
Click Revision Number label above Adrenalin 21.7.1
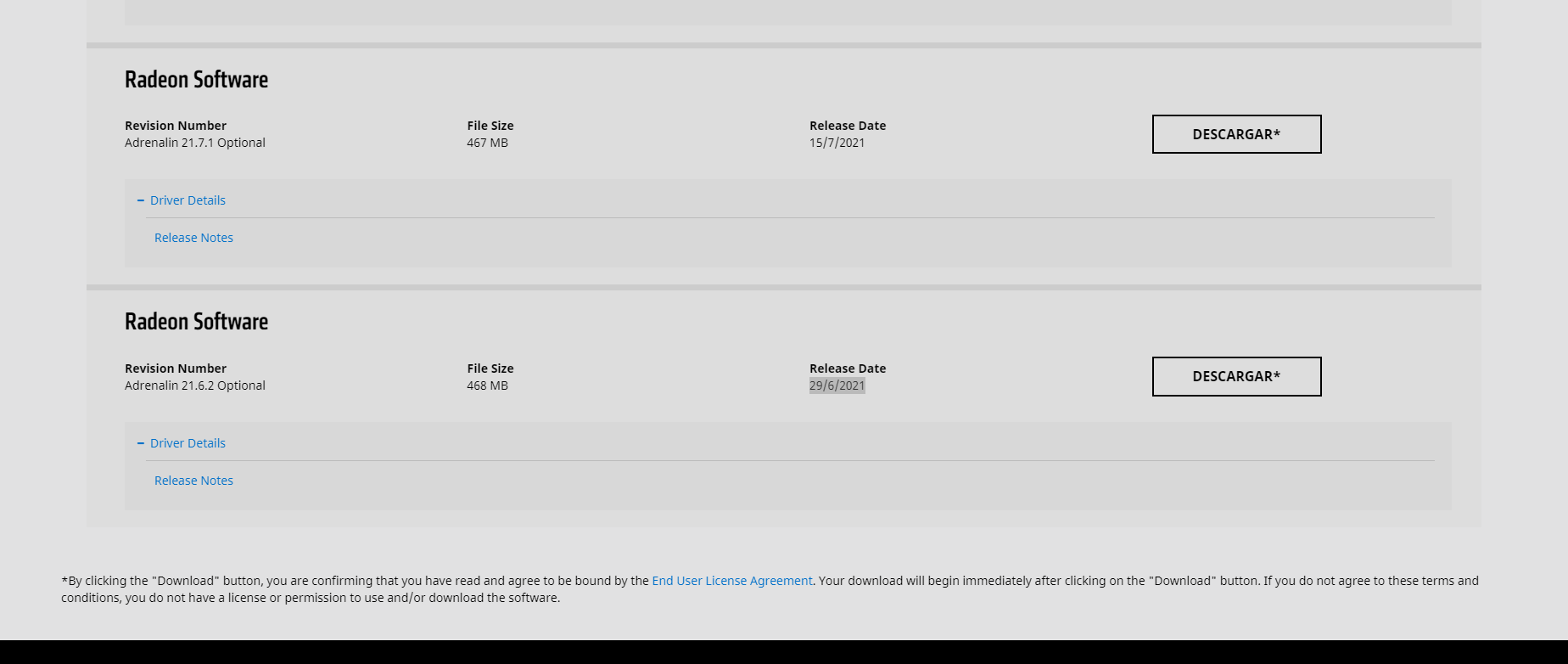(176, 126)
